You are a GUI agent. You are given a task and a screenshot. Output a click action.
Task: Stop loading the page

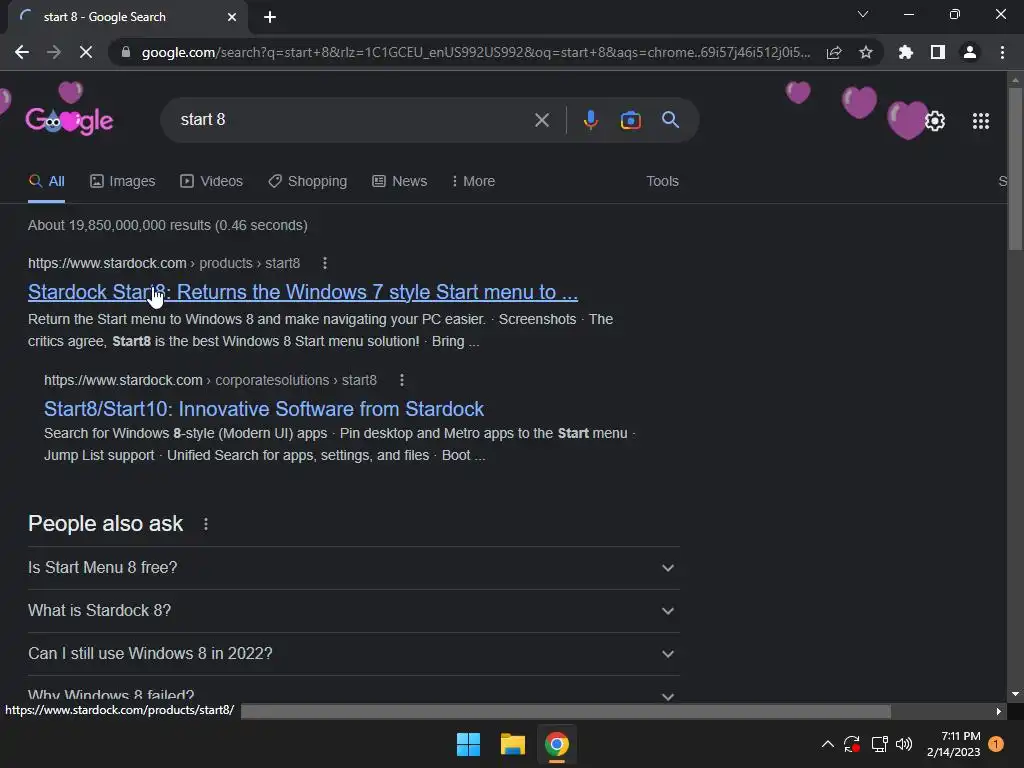pos(86,52)
